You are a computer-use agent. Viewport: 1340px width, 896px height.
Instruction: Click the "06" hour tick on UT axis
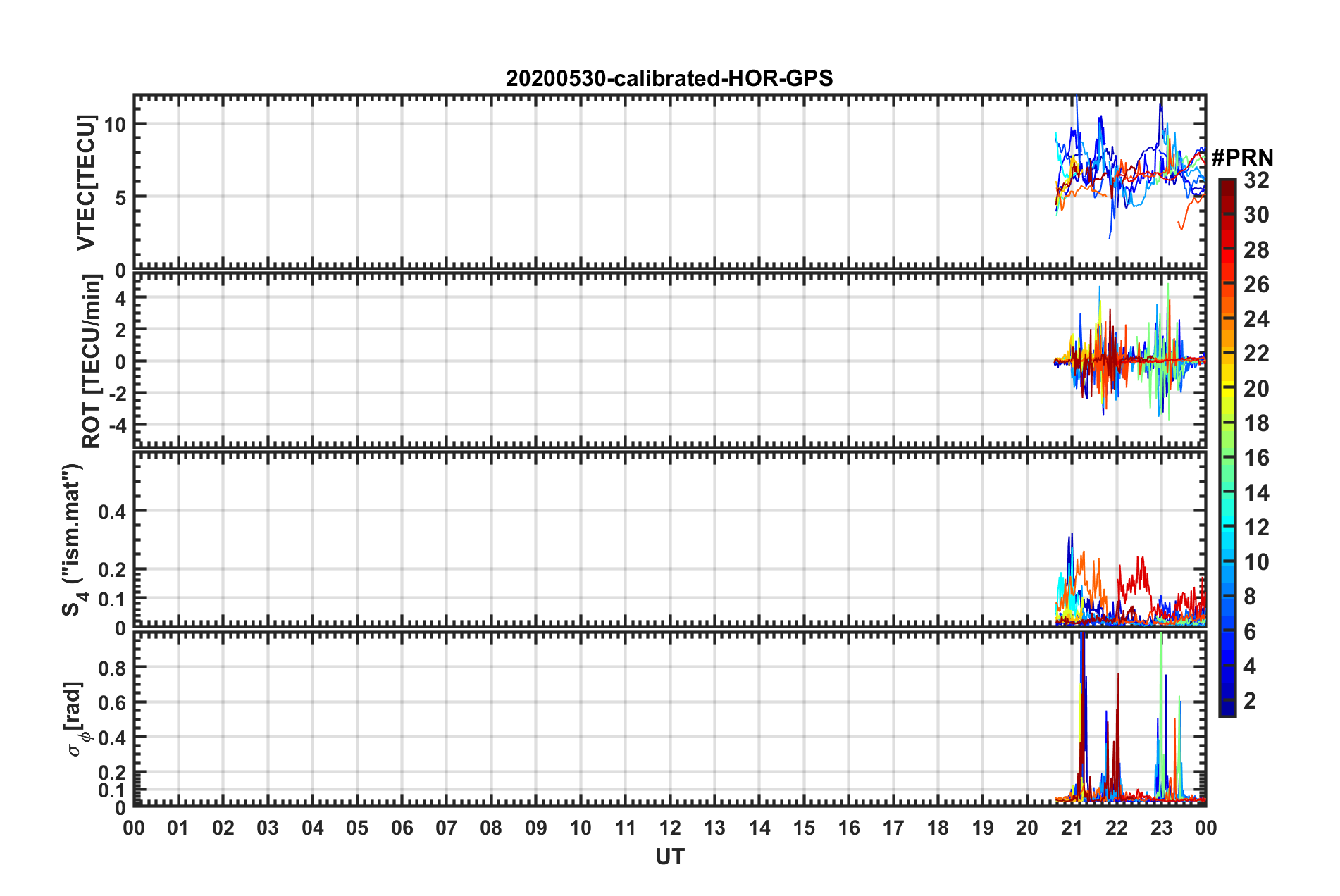click(402, 828)
